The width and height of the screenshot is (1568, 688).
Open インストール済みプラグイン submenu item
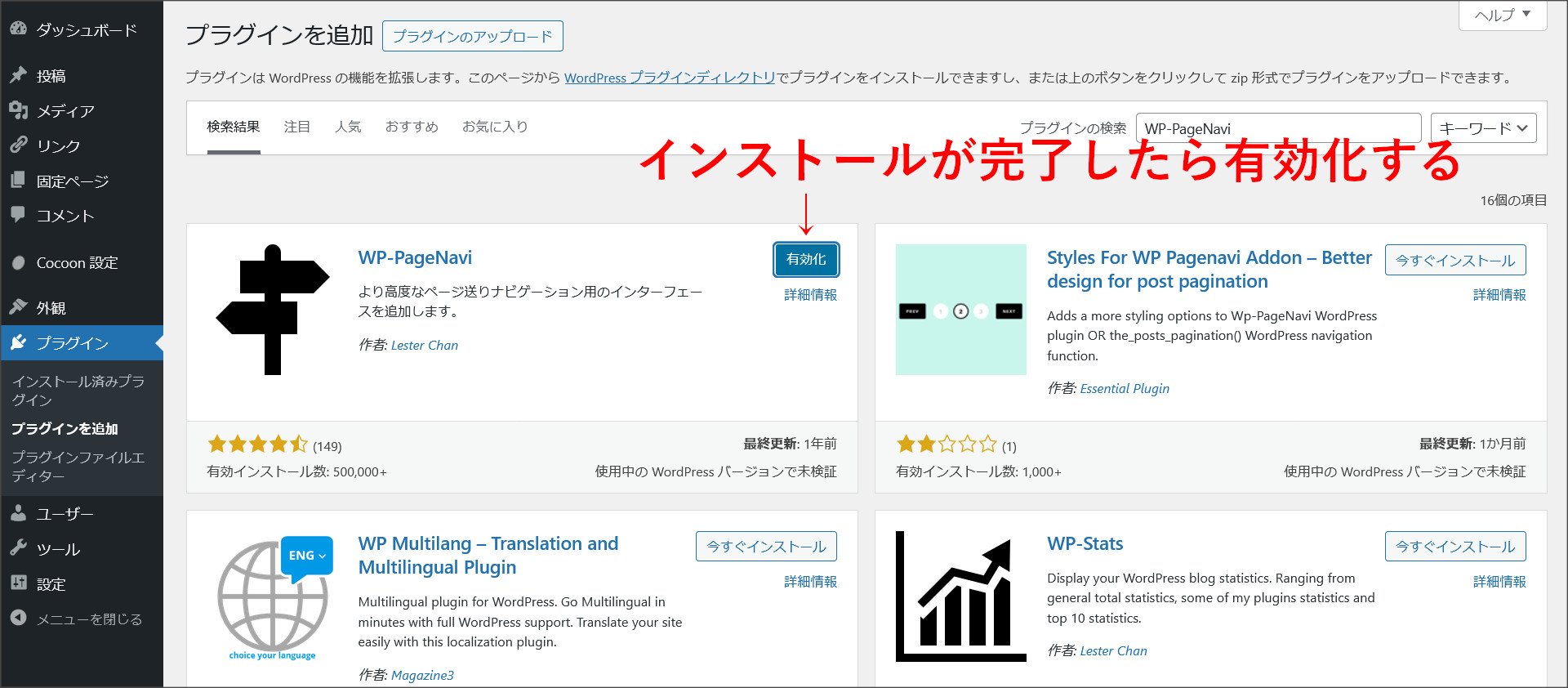pyautogui.click(x=78, y=391)
